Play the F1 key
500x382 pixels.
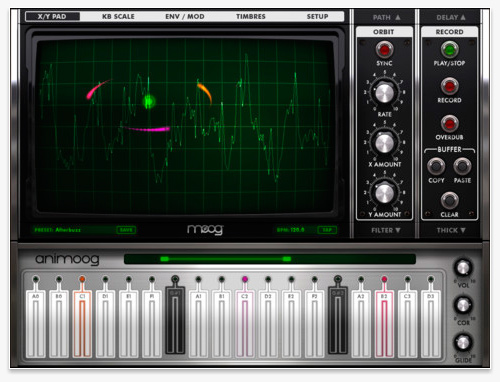coord(152,323)
